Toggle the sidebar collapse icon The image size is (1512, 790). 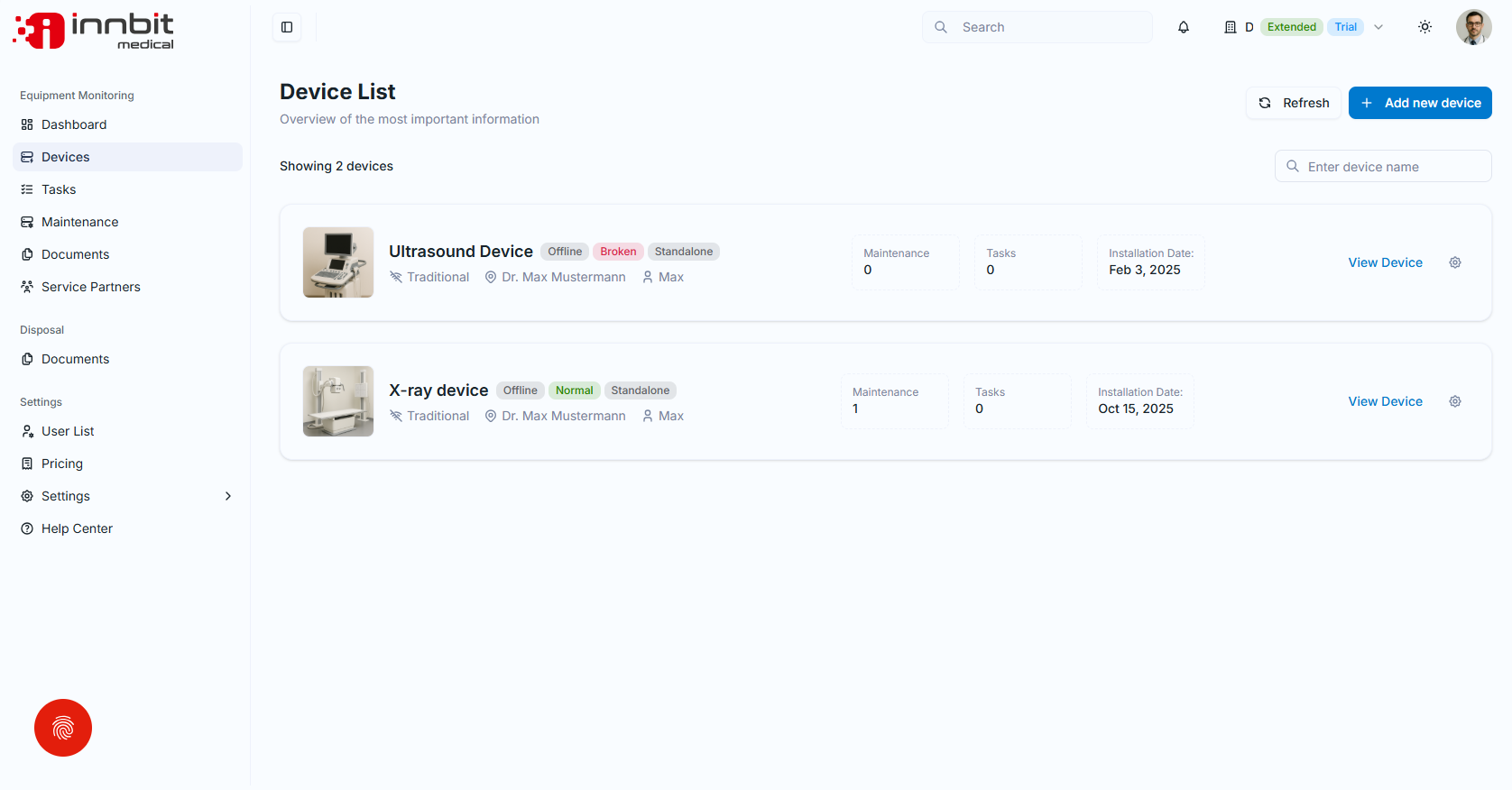click(287, 27)
